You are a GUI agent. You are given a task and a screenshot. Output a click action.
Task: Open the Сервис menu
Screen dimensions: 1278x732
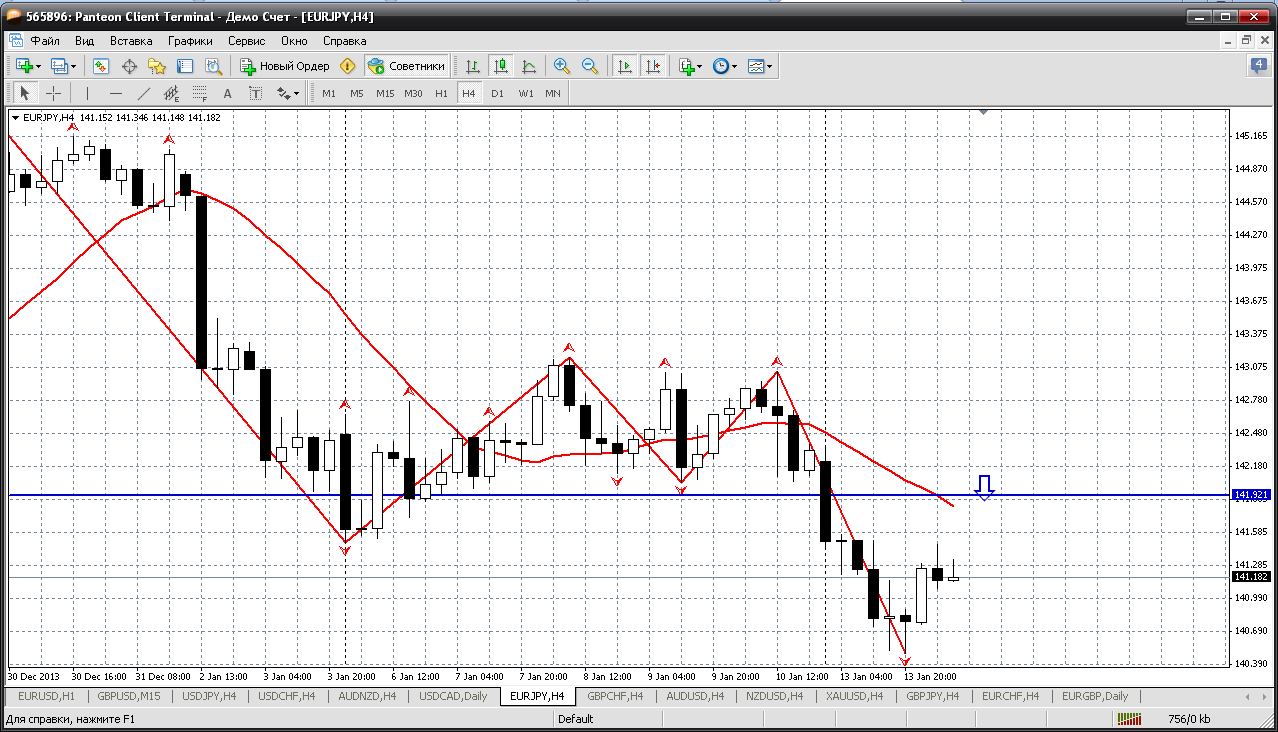[x=246, y=41]
